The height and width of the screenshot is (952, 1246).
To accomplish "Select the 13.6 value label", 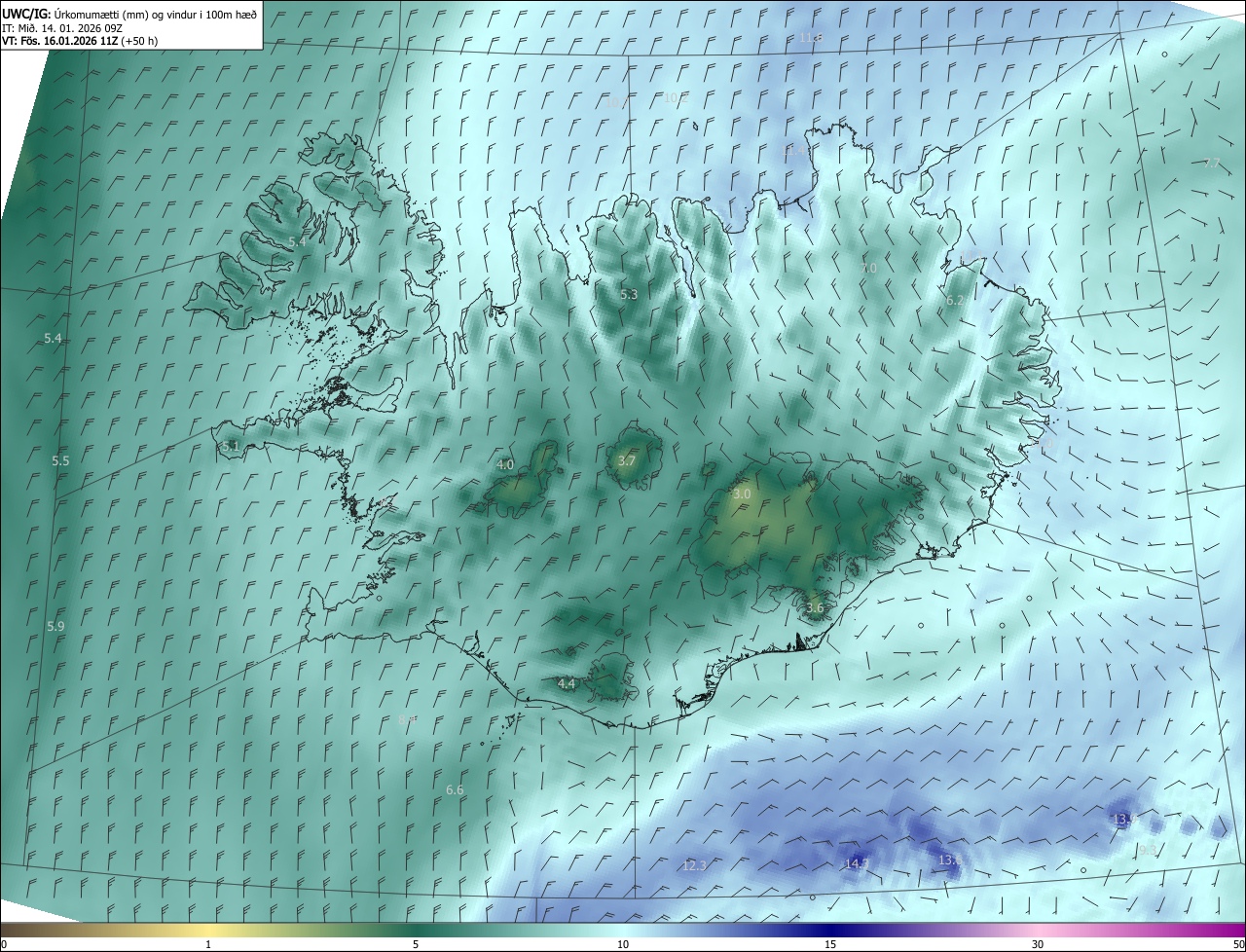I will tap(950, 860).
